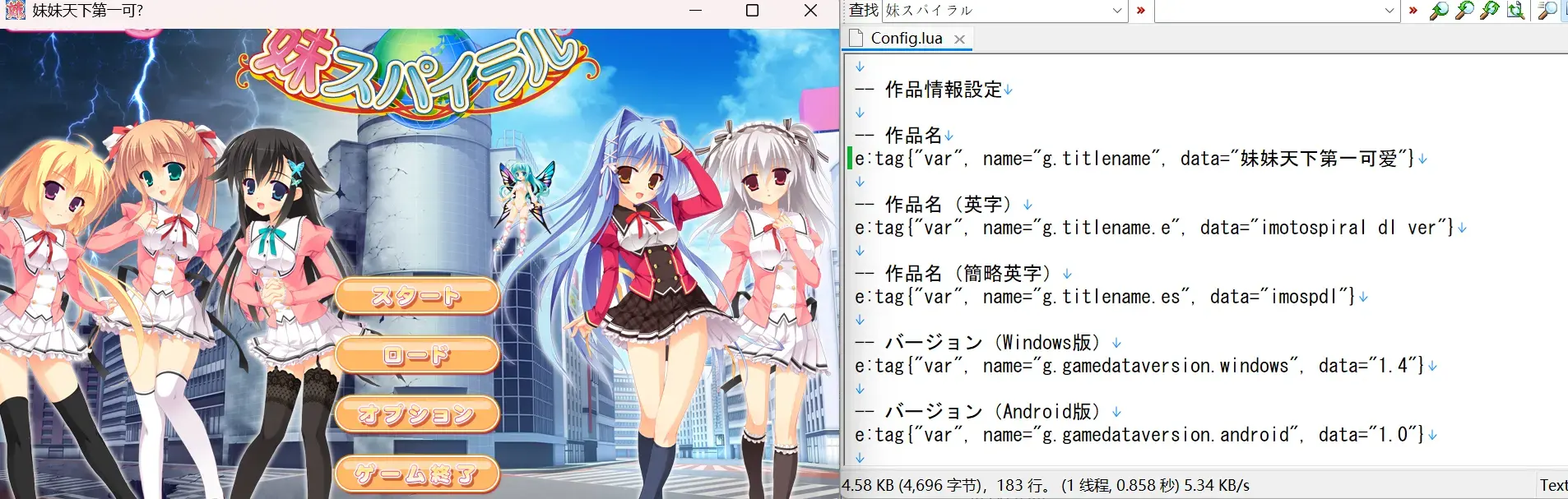Place cursor in line containing g.titlename data 妹妹天下第一可爱

1134,159
